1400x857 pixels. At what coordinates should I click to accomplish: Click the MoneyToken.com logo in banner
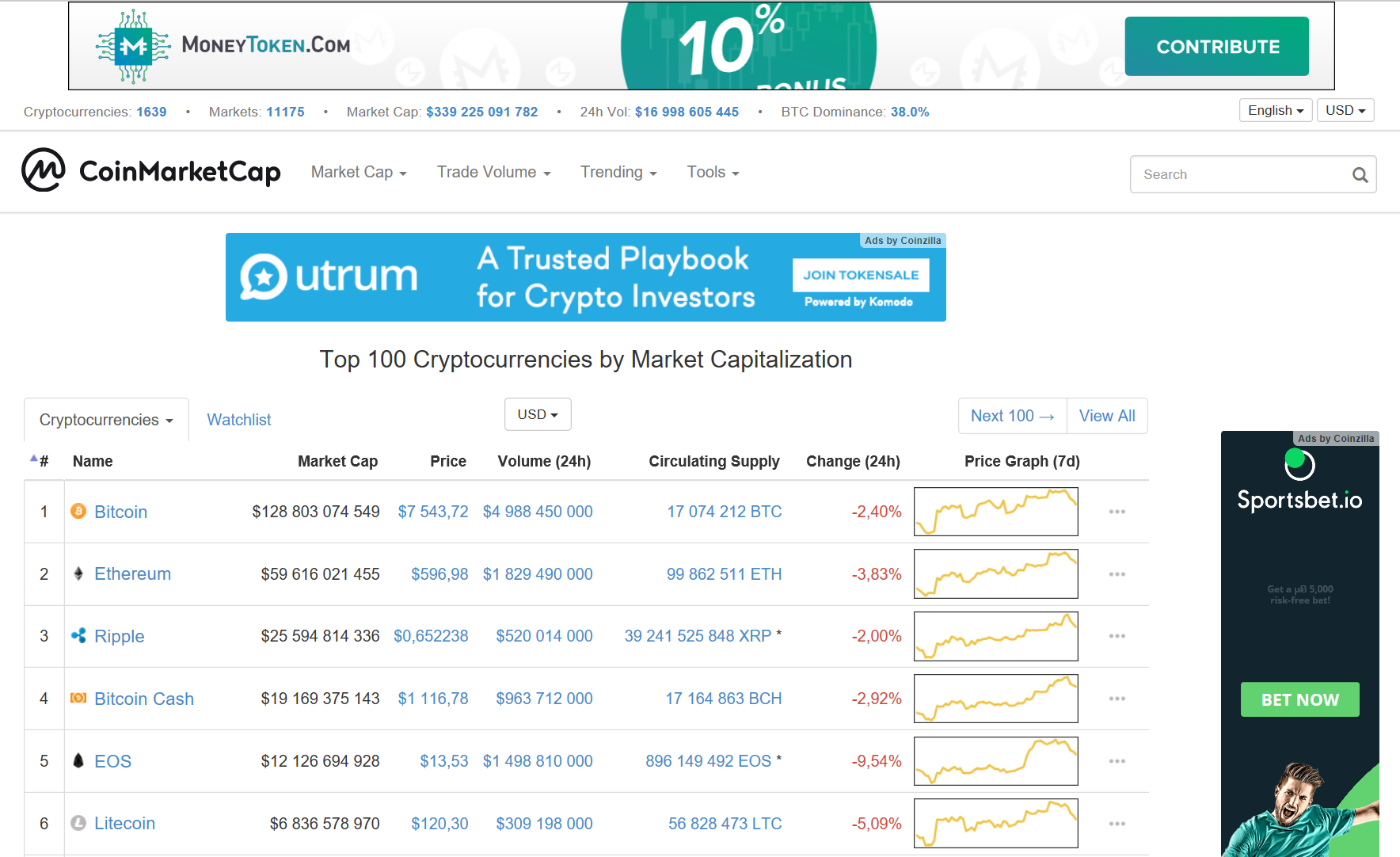[223, 46]
